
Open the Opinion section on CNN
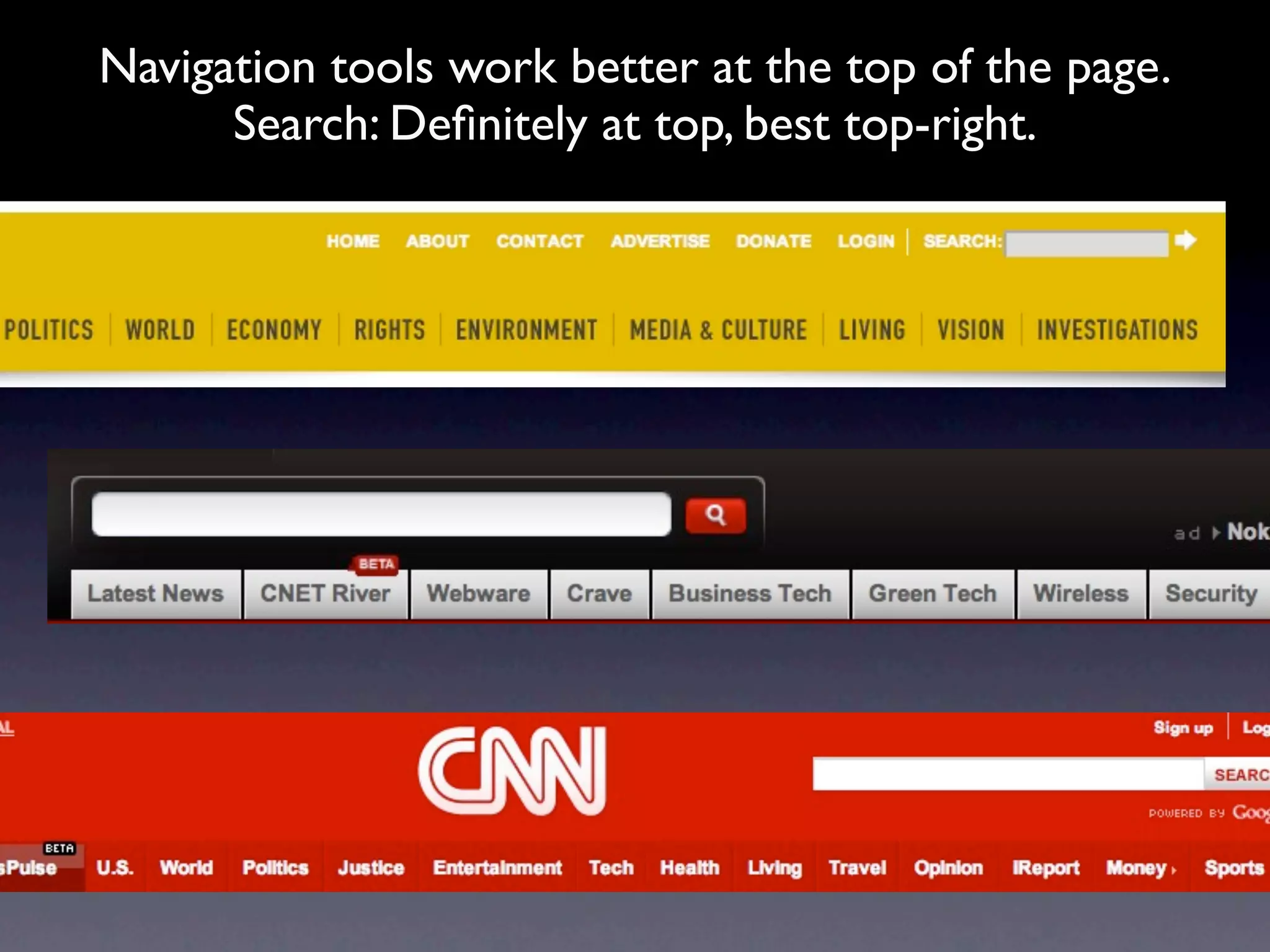tap(948, 868)
